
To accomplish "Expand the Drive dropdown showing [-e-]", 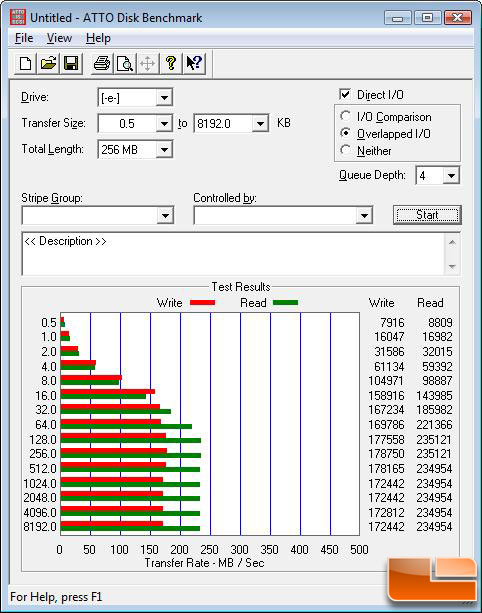I will coord(164,97).
